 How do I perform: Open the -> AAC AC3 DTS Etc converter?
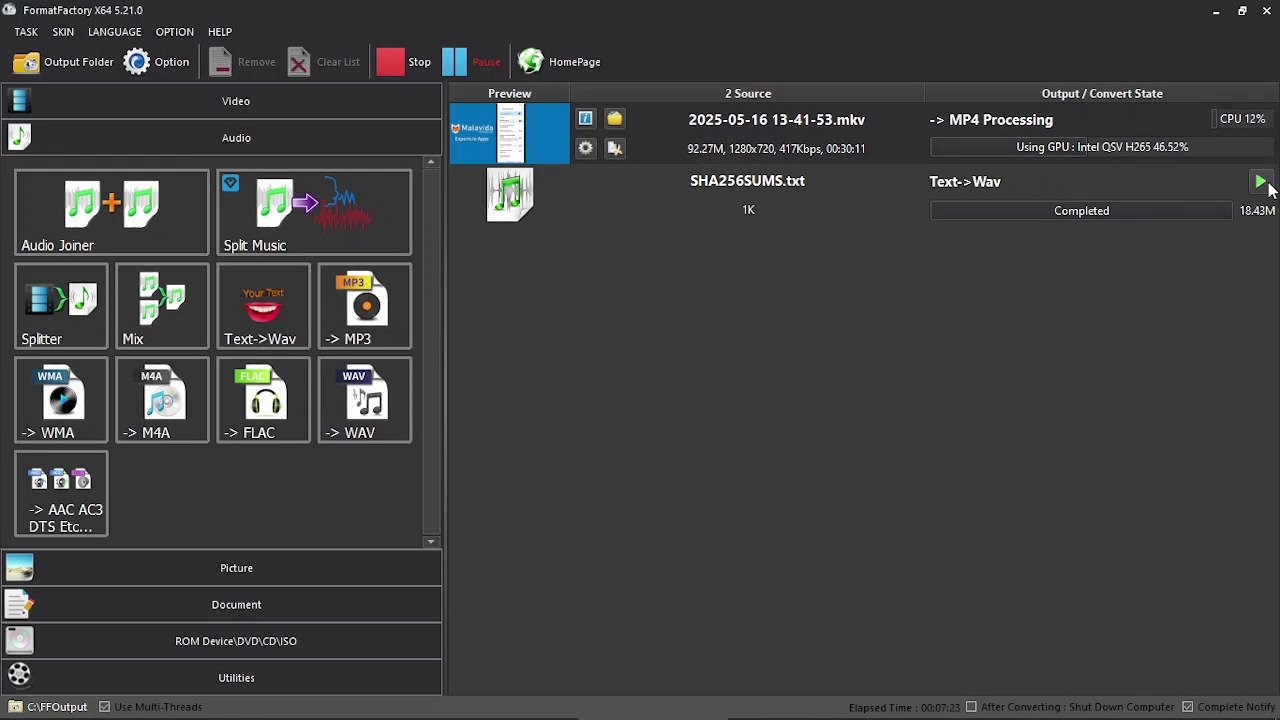coord(61,494)
